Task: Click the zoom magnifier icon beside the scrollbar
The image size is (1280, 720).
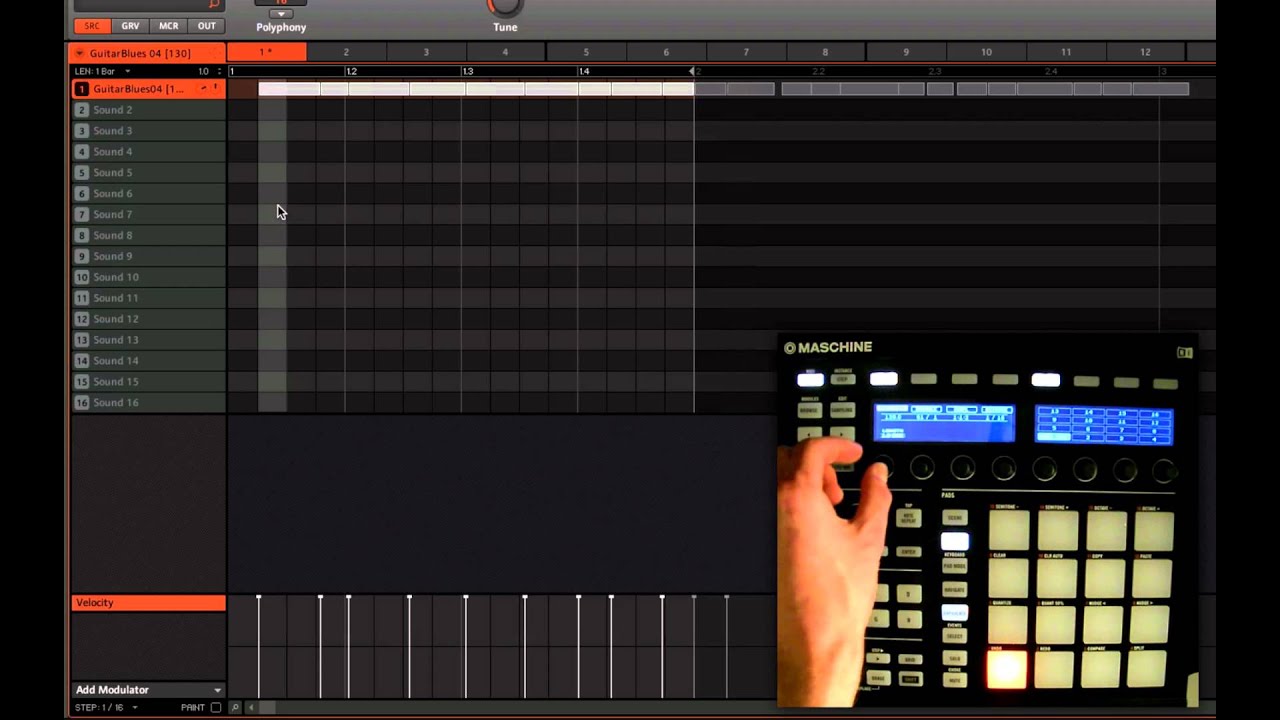Action: point(236,707)
